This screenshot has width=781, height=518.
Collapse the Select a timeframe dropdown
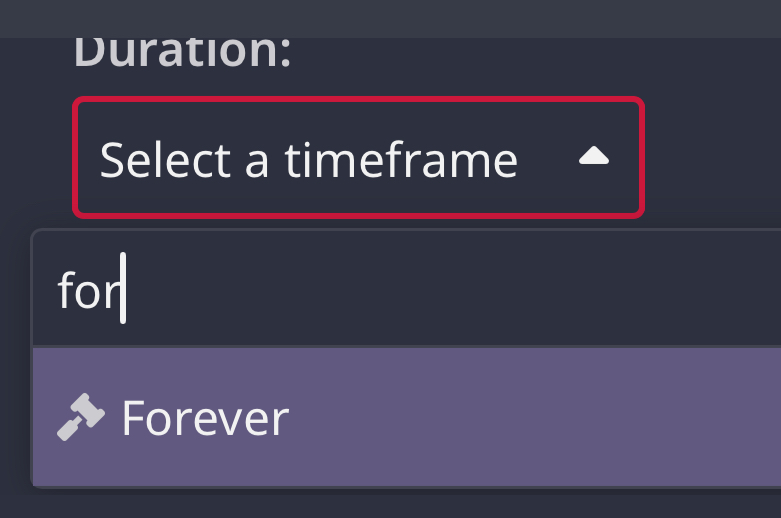[x=594, y=156]
